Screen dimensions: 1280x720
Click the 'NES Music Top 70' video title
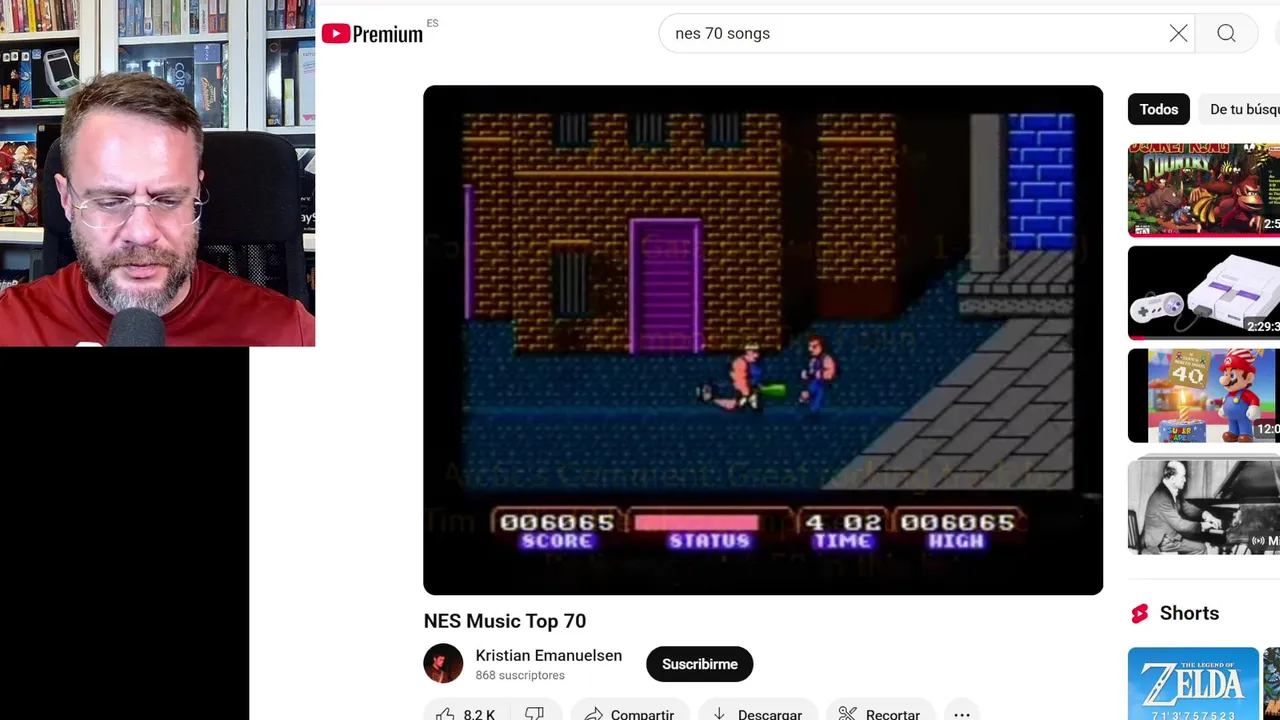point(505,621)
